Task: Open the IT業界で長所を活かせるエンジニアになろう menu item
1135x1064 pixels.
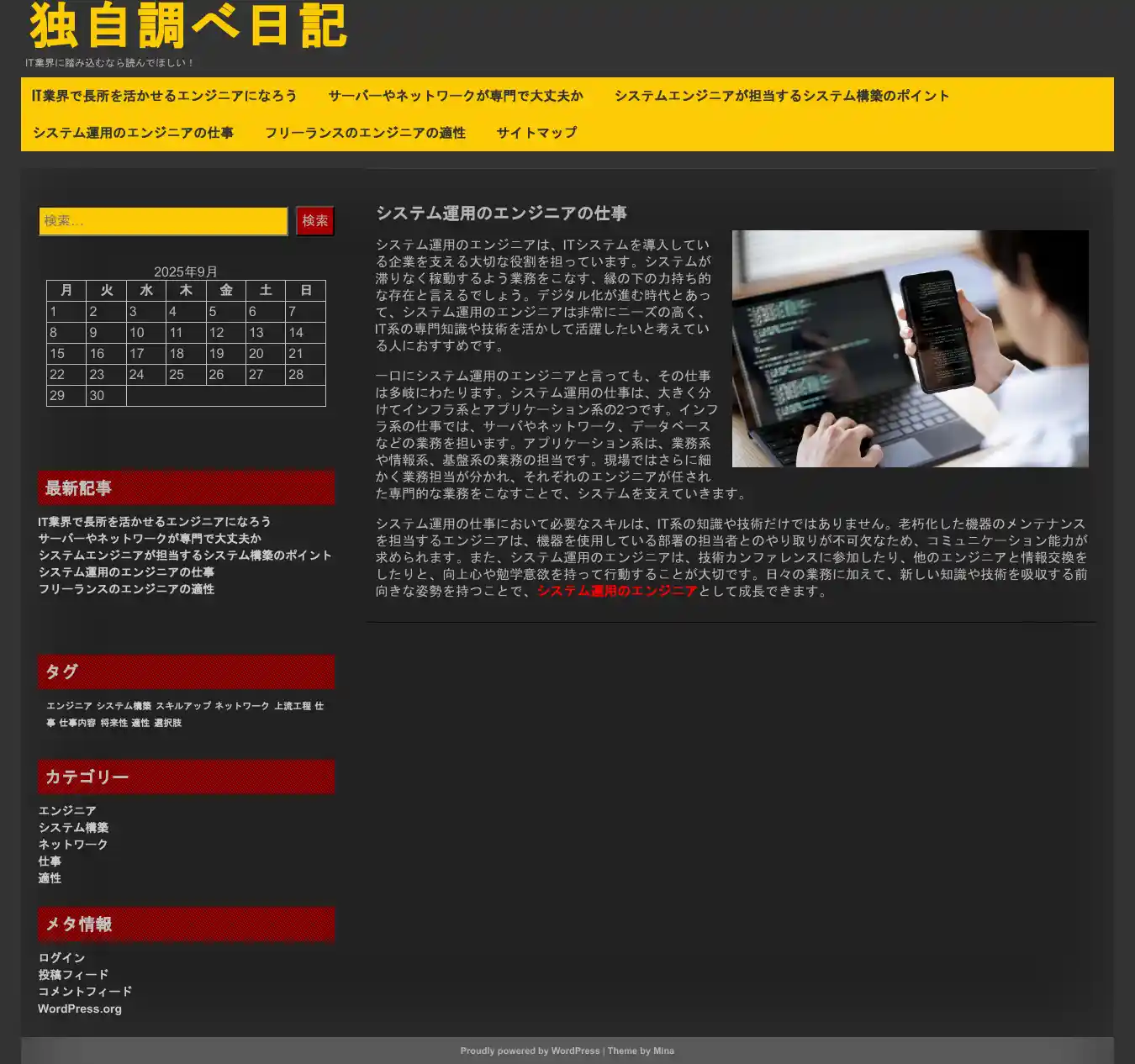Action: 164,96
